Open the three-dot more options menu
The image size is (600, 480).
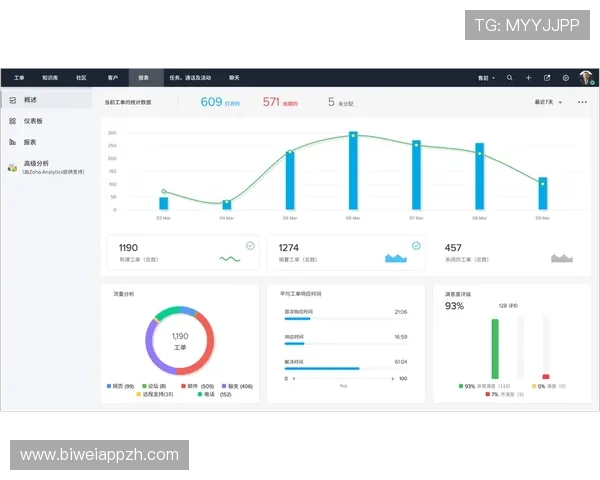(x=582, y=102)
